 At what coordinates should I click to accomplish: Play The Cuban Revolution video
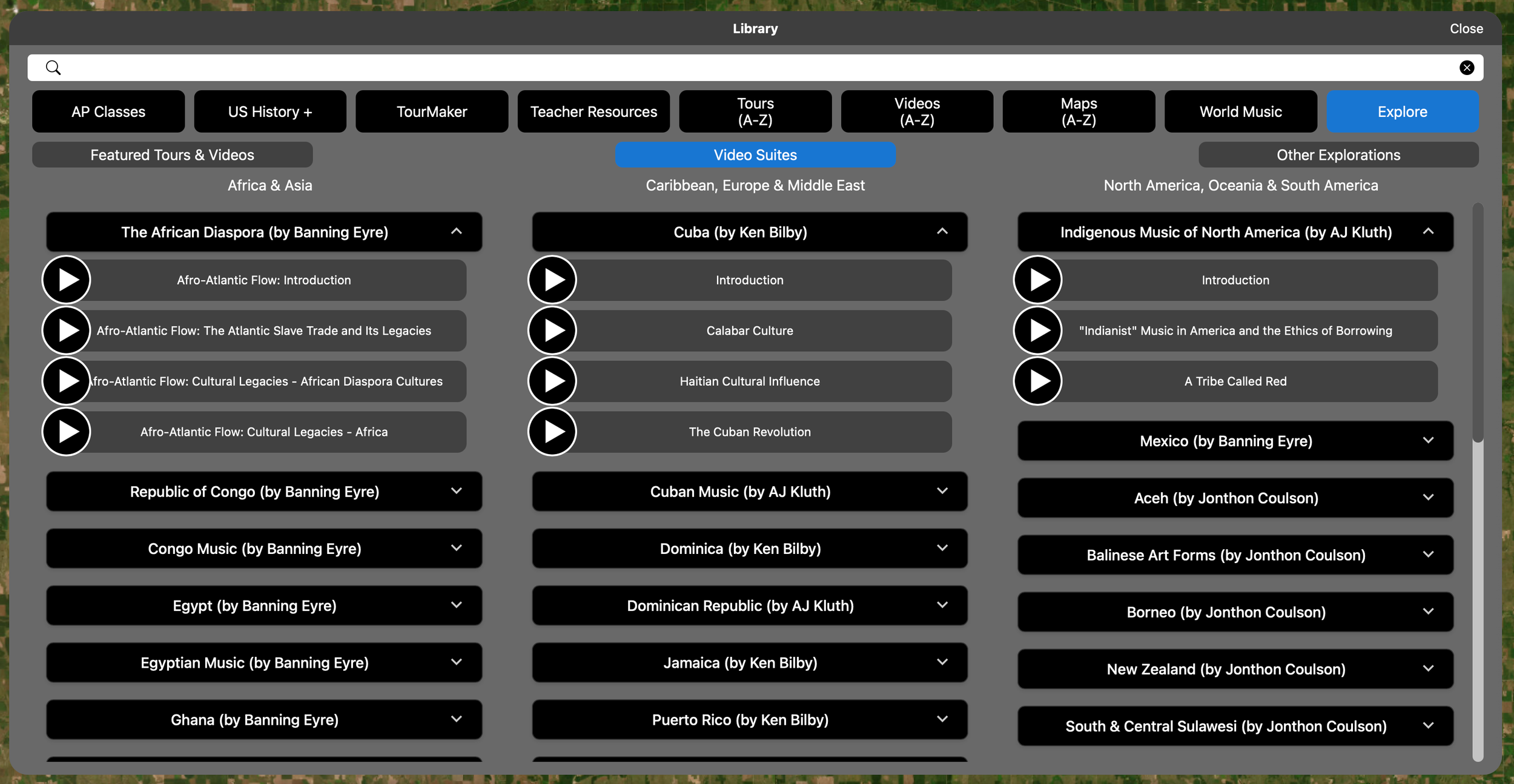click(x=552, y=432)
